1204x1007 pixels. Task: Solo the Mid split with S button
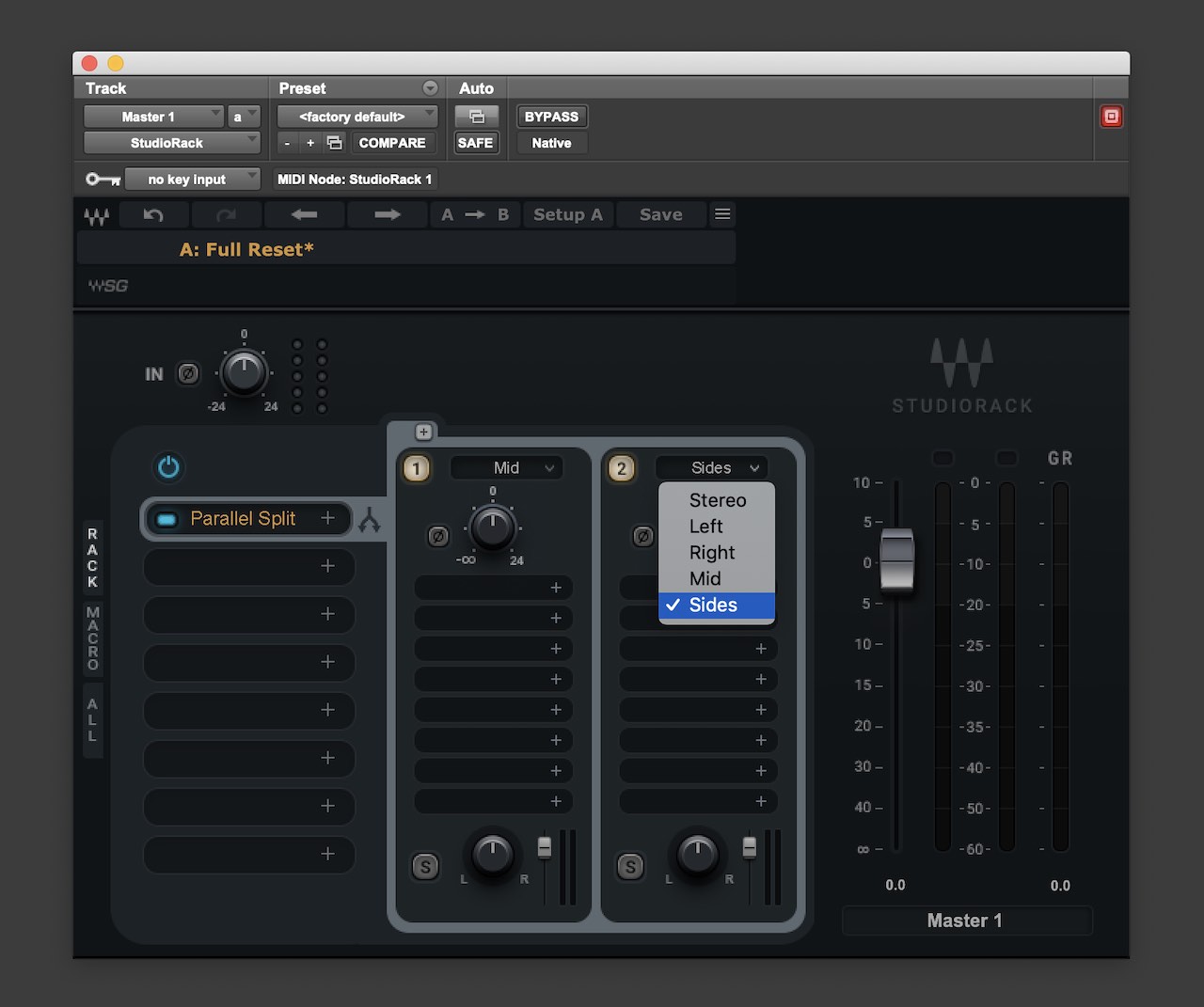tap(425, 867)
